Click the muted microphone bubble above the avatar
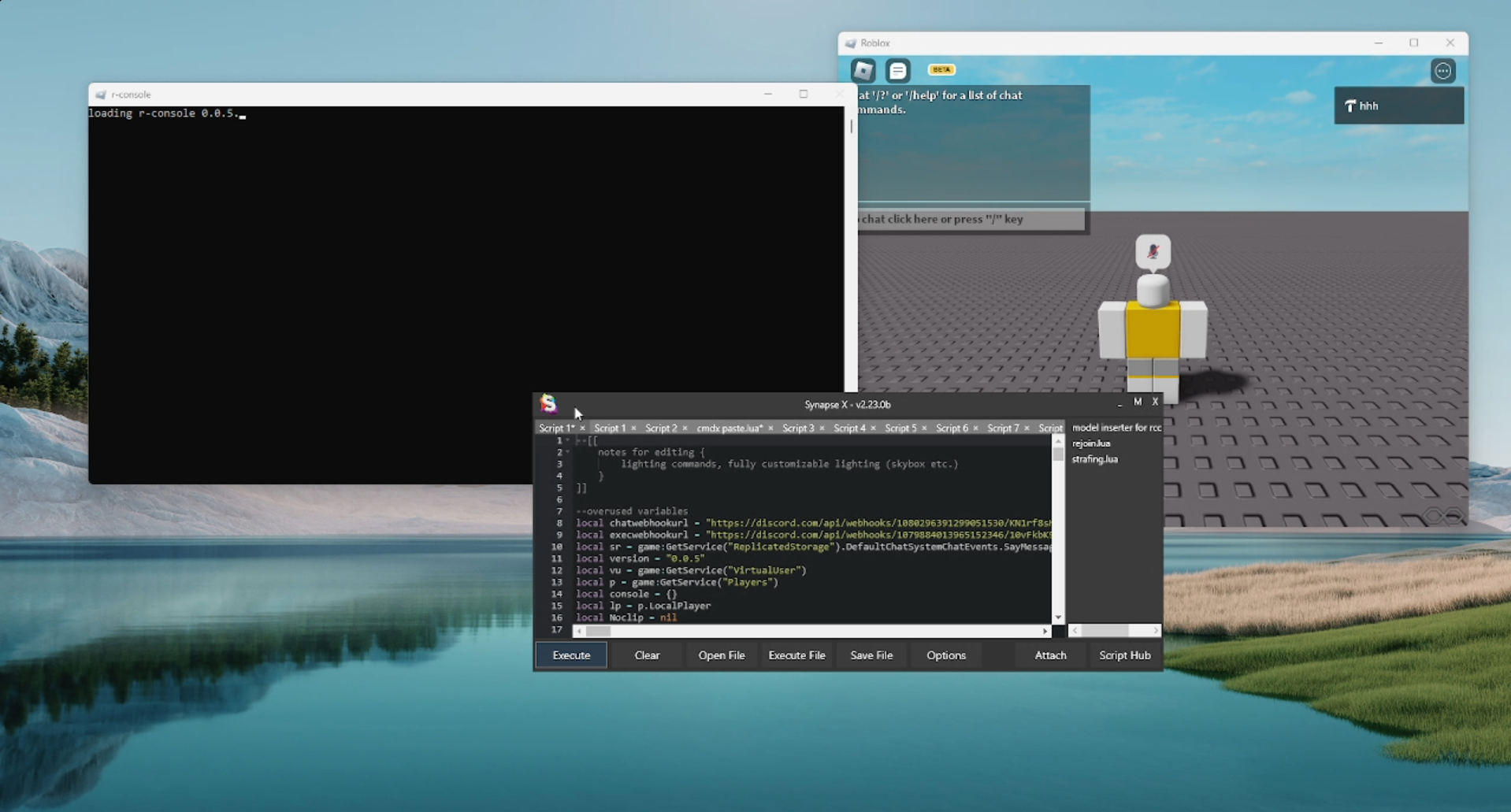The width and height of the screenshot is (1511, 812). pos(1153,252)
